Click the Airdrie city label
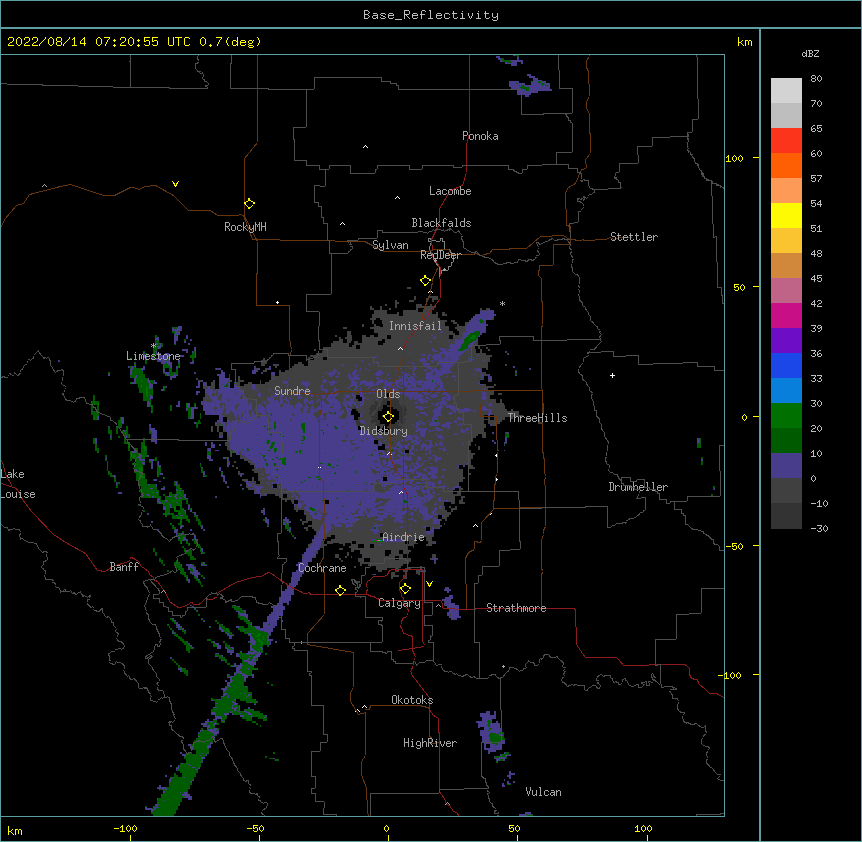 pyautogui.click(x=403, y=537)
